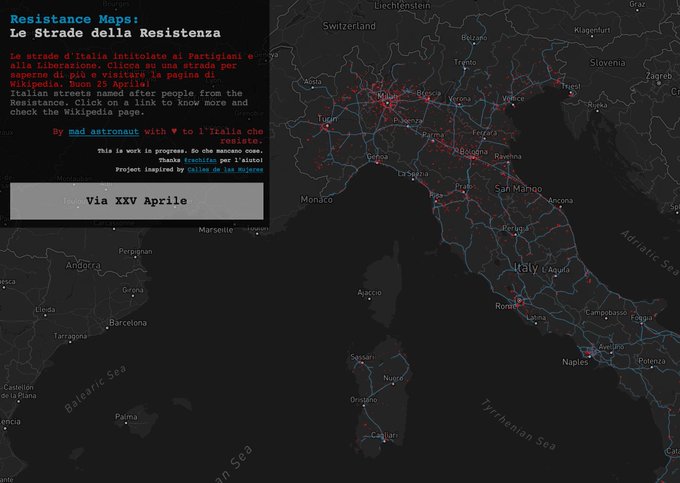Click the Slovenia country label
The image size is (680, 483).
coord(608,63)
